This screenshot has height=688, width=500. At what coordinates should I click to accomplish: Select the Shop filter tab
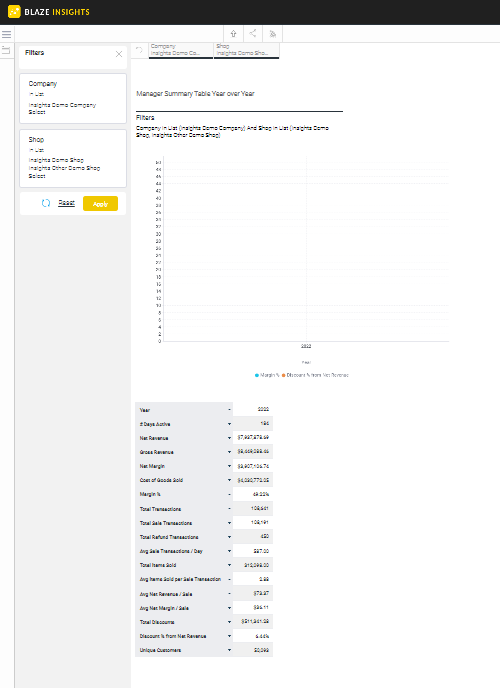[x=246, y=50]
